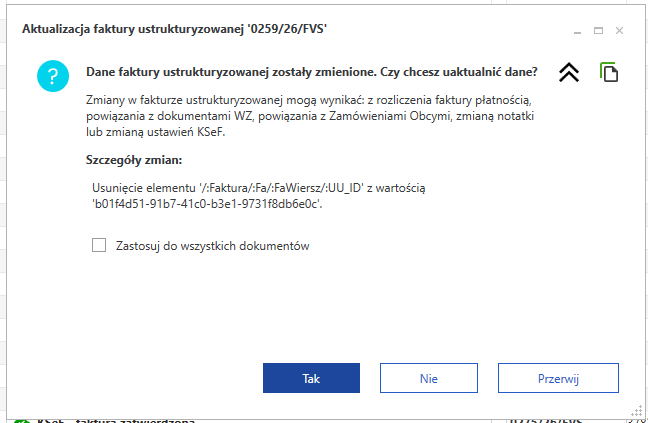Abort using the Przerwij button
Viewport: 648px width, 423px height.
(558, 379)
